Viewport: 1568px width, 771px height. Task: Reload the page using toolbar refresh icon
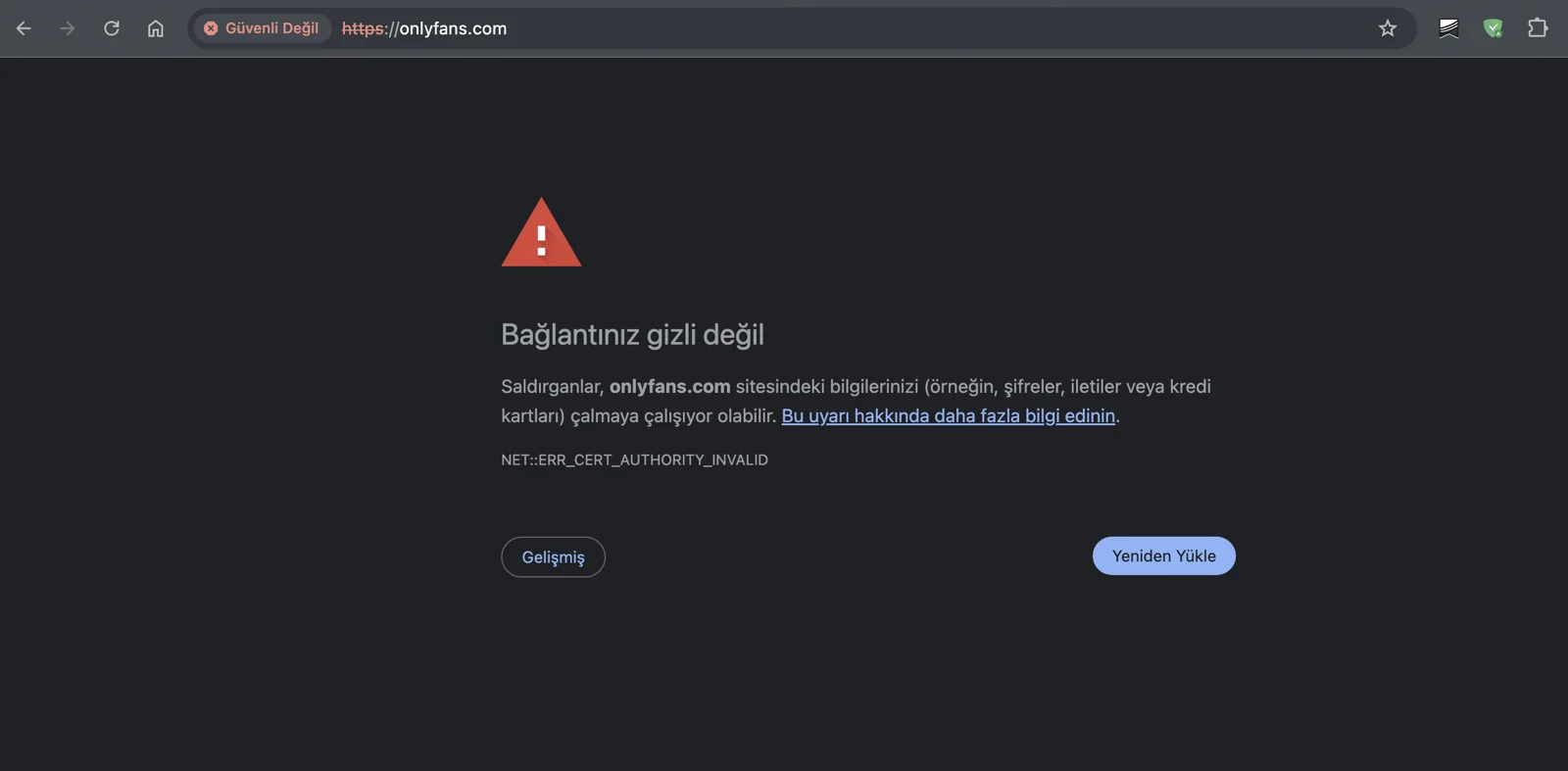coord(112,28)
